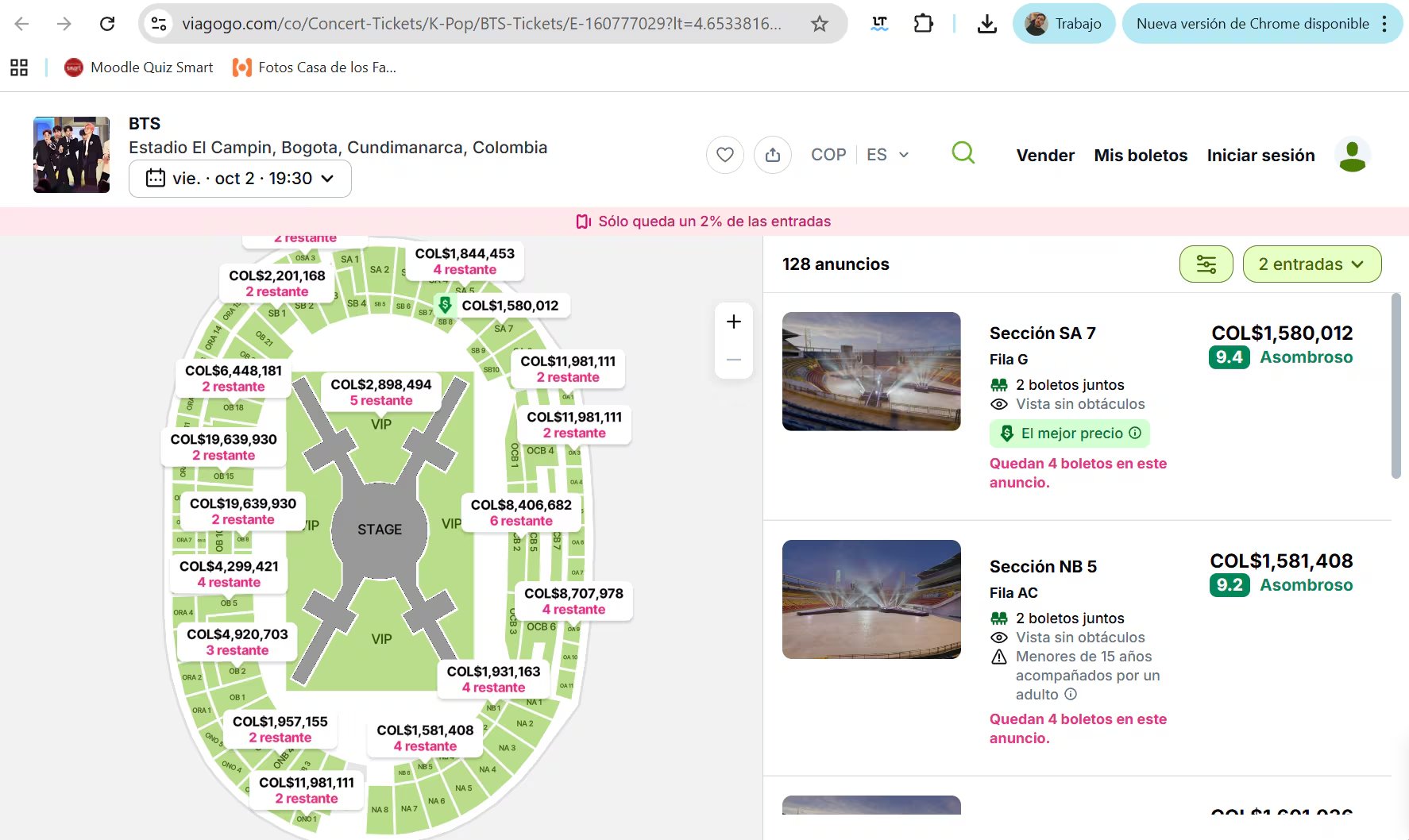The image size is (1409, 840).
Task: Click the map zoom in control
Action: pos(733,321)
